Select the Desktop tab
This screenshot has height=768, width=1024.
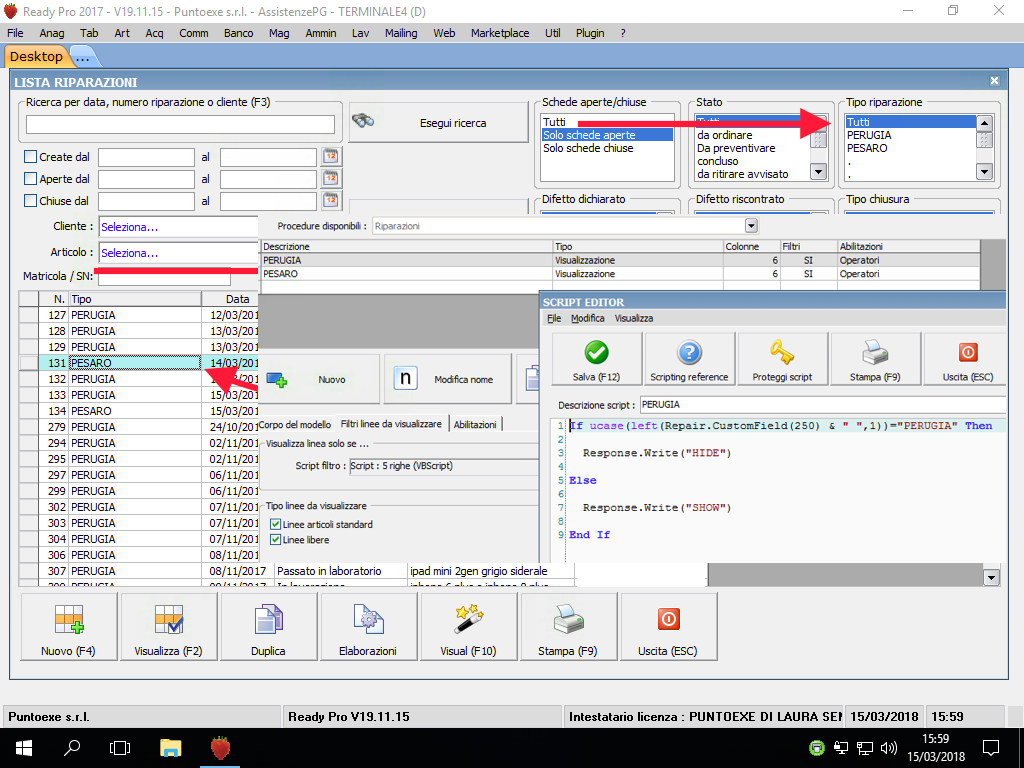pyautogui.click(x=36, y=57)
